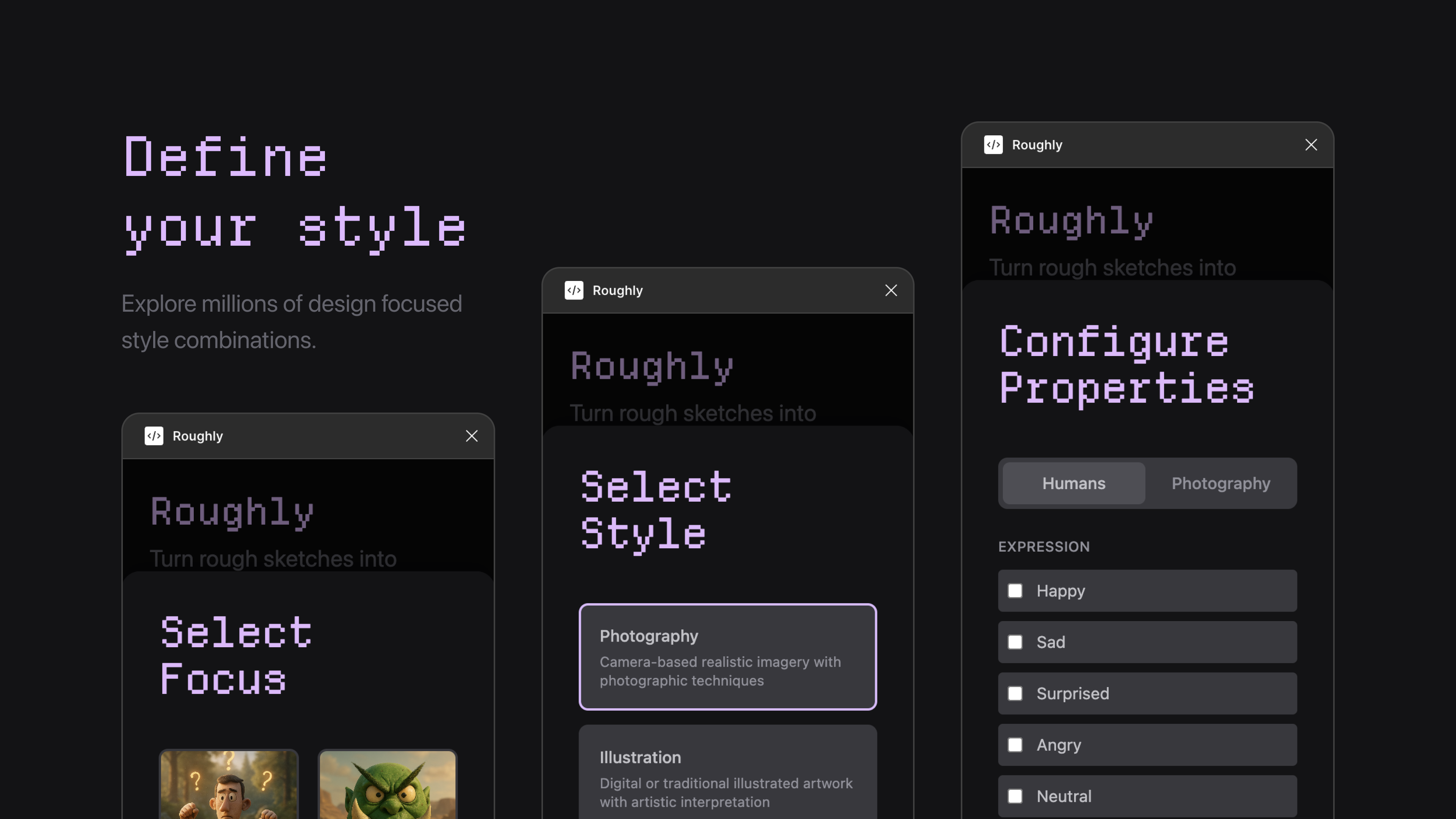Switch to the Photography tab in Configure Properties
Screen dimensions: 1456x819
1220,483
